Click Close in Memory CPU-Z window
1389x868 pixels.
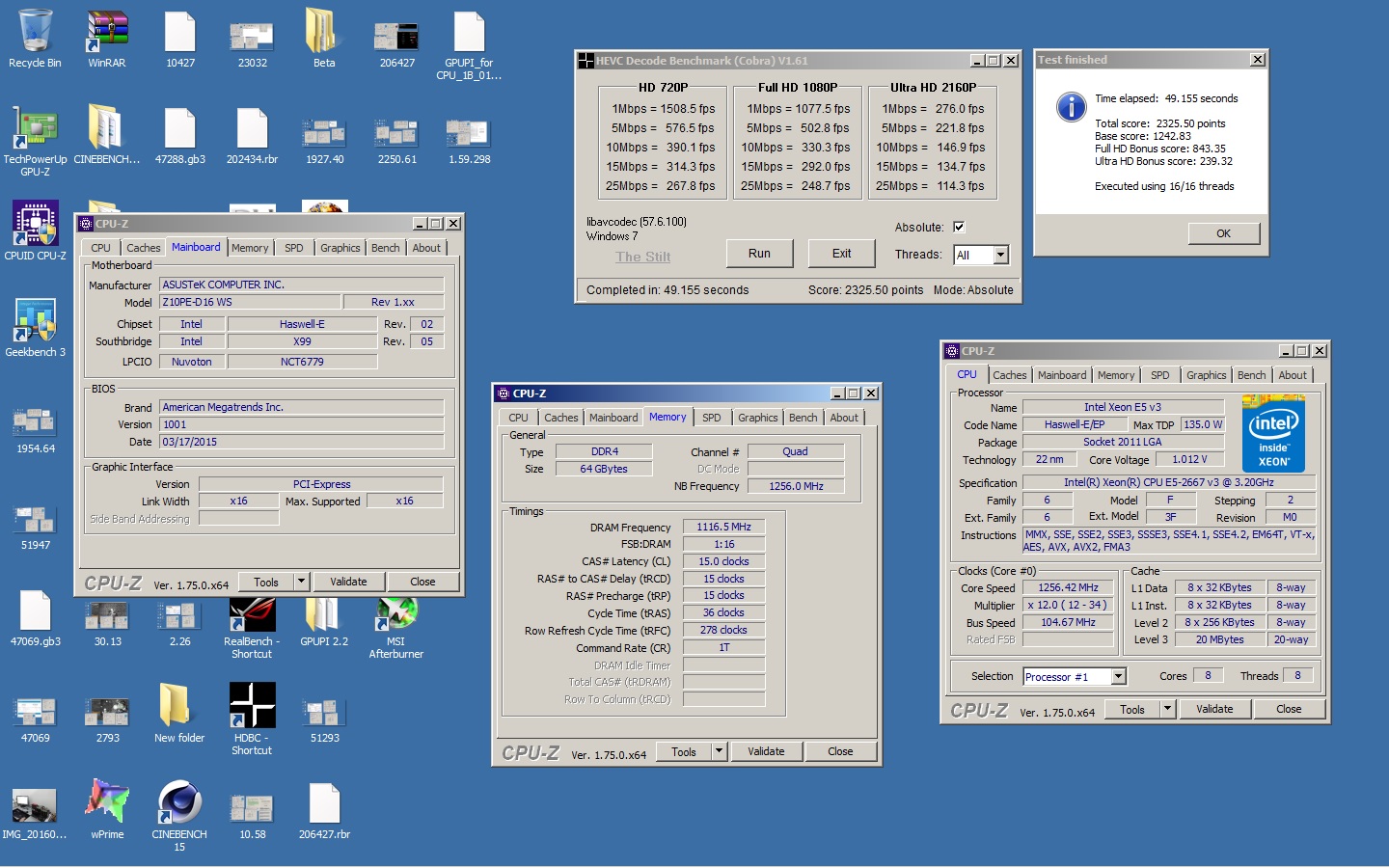point(840,751)
